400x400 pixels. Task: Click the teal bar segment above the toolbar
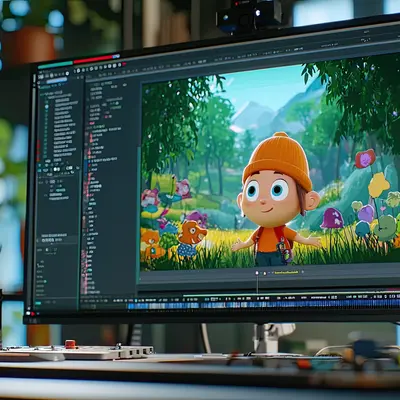pos(55,65)
